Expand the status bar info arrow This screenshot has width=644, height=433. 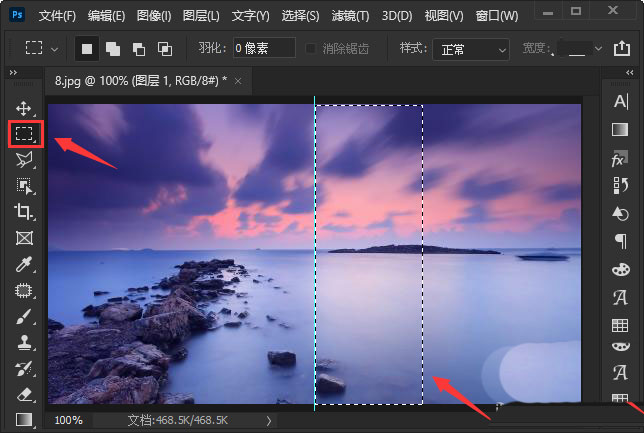click(x=269, y=421)
